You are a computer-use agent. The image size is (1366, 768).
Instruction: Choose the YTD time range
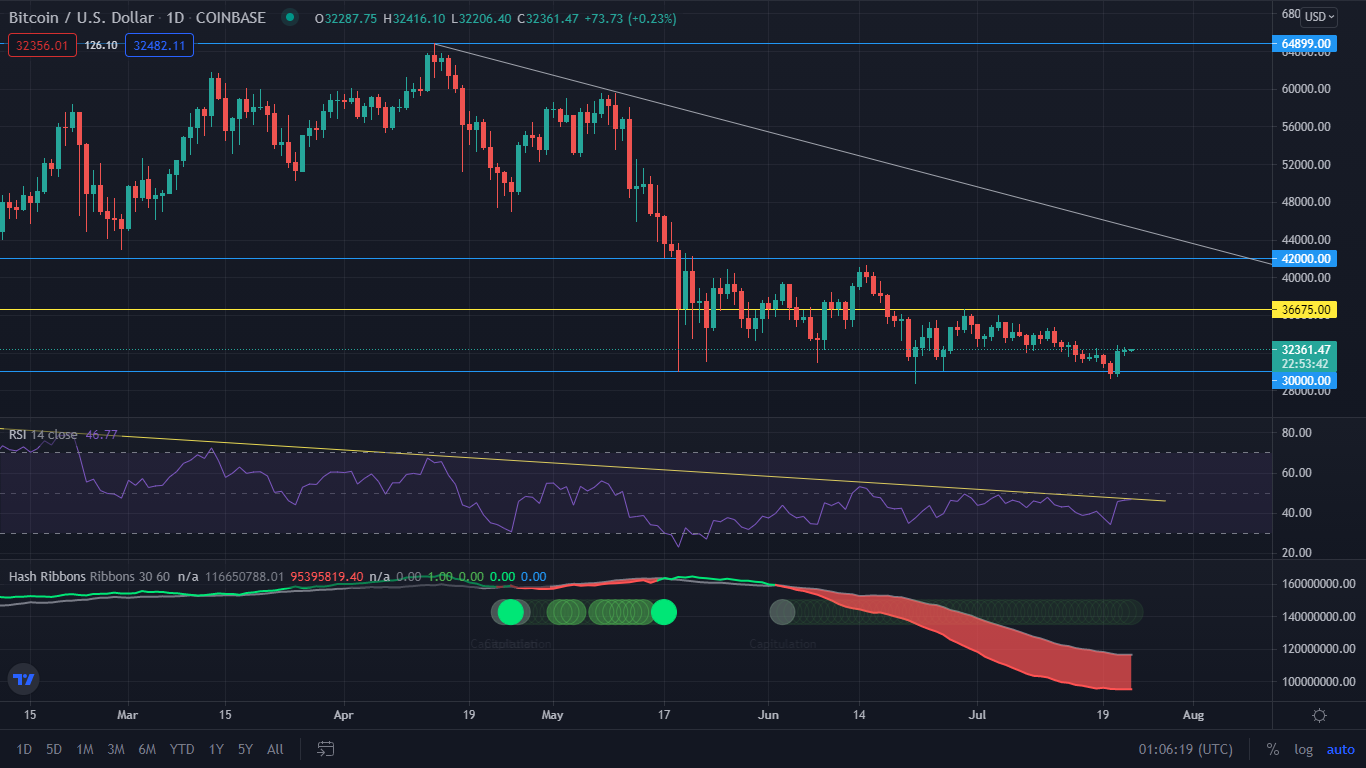point(182,749)
